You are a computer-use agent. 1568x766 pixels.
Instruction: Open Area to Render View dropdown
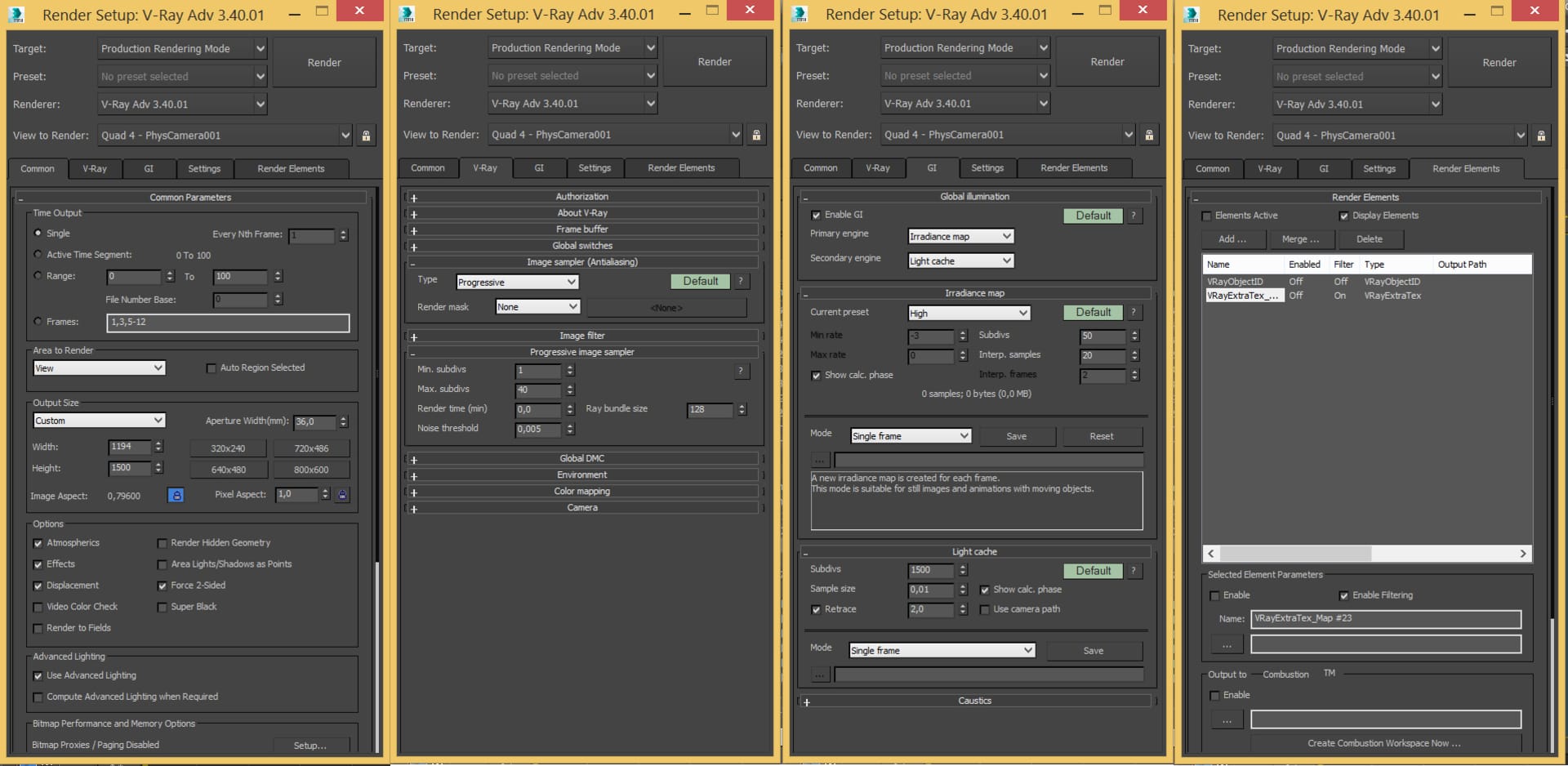[99, 368]
